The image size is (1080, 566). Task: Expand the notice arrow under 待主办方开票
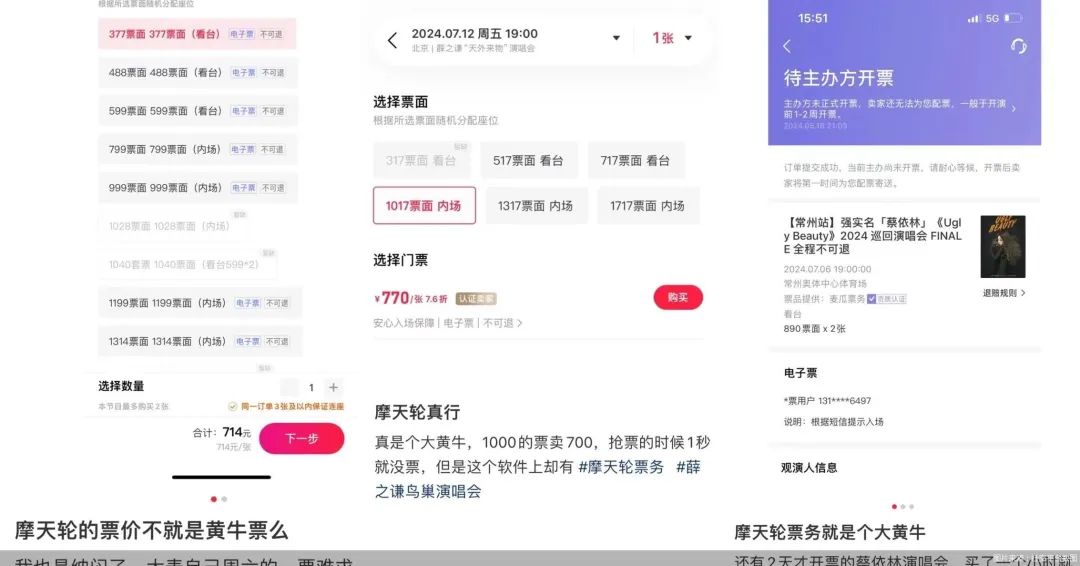pyautogui.click(x=1013, y=108)
